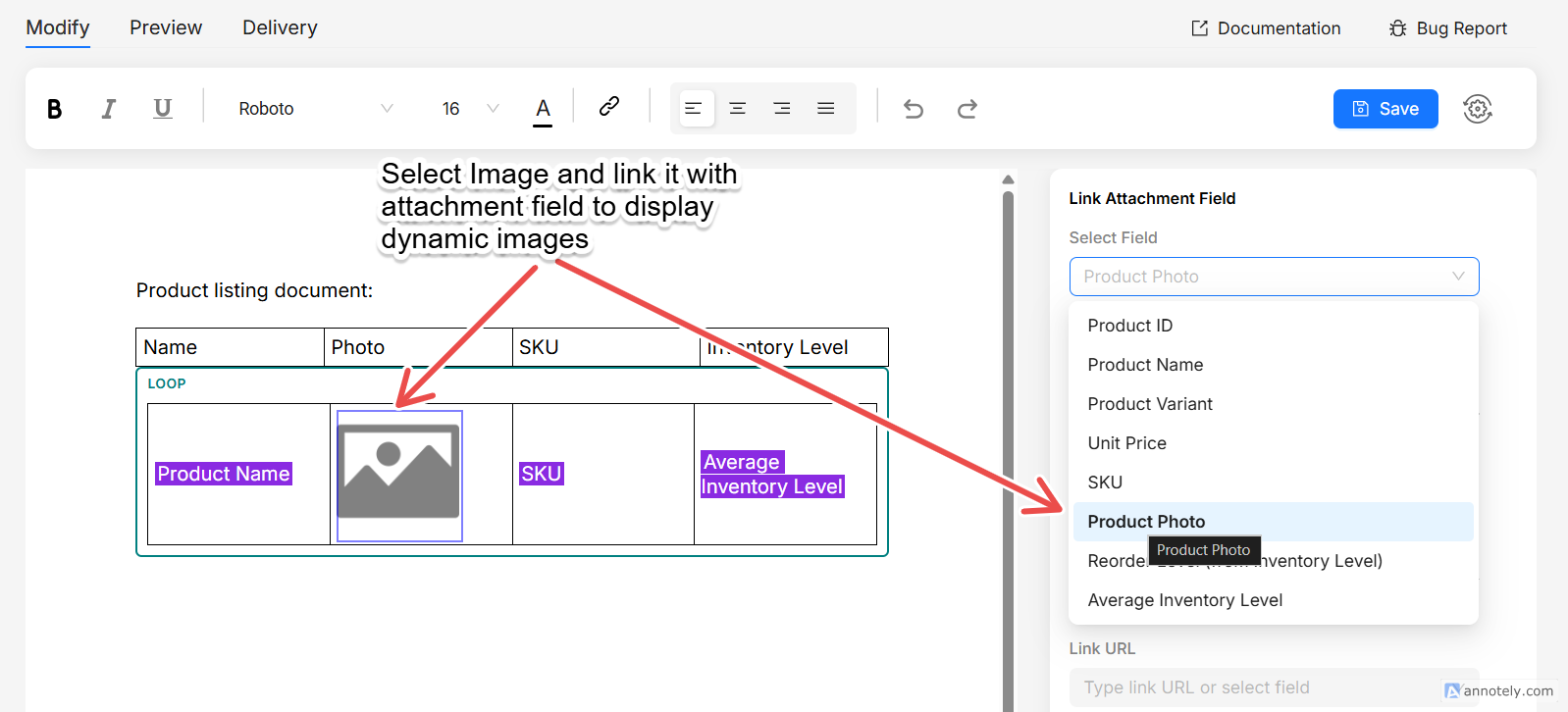Choose Unit Price from the field list
The width and height of the screenshot is (1568, 712).
click(1274, 443)
